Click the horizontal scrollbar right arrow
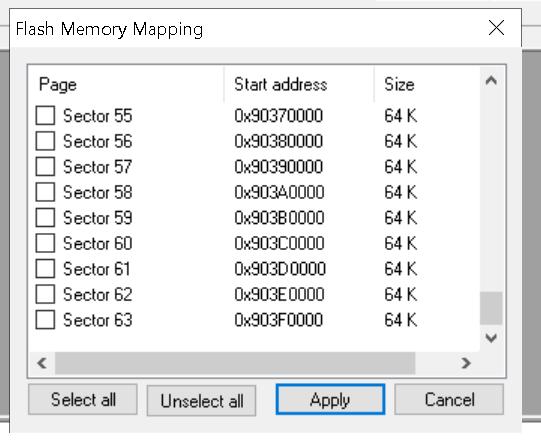541x443 pixels. [x=466, y=363]
